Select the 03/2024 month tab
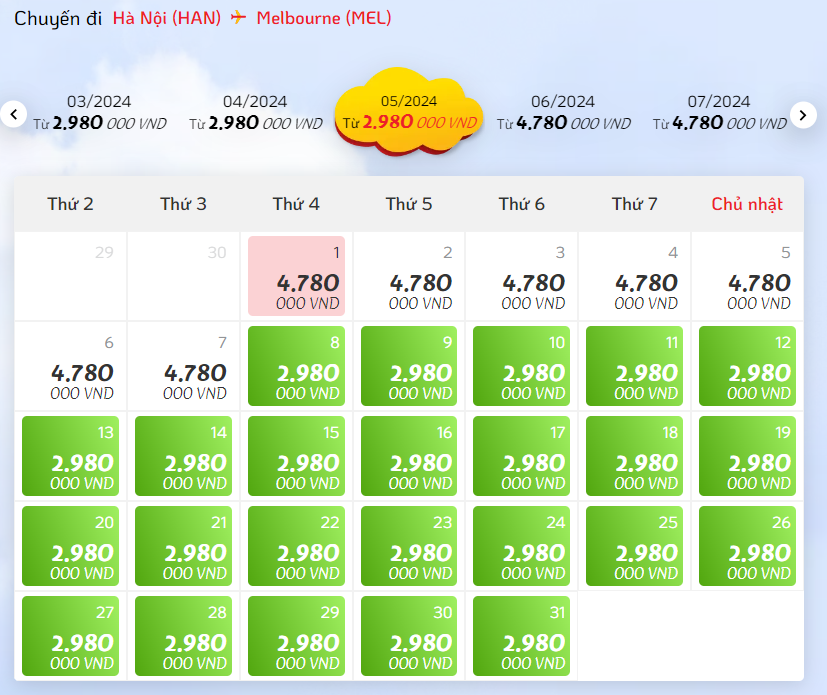 tap(99, 112)
